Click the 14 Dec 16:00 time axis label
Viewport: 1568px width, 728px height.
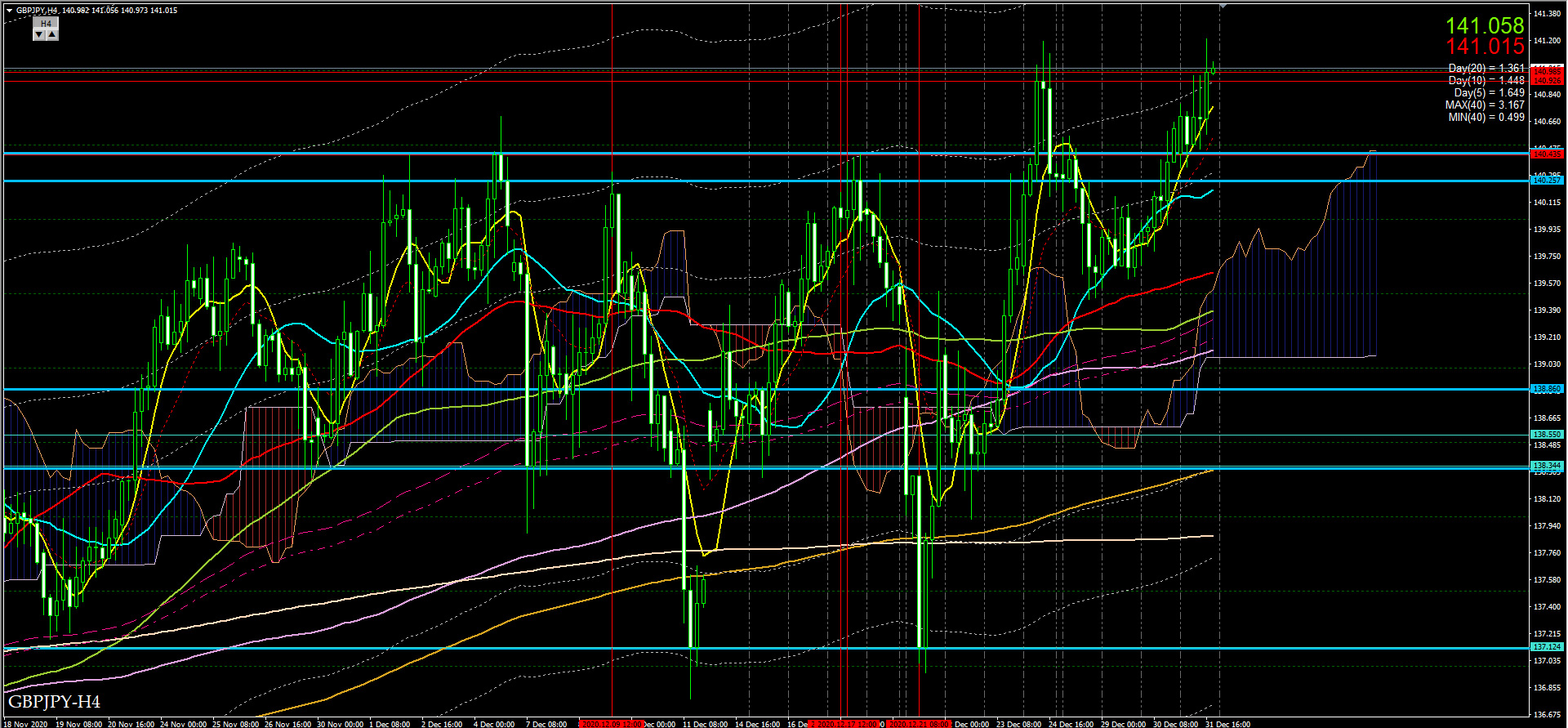coord(758,724)
